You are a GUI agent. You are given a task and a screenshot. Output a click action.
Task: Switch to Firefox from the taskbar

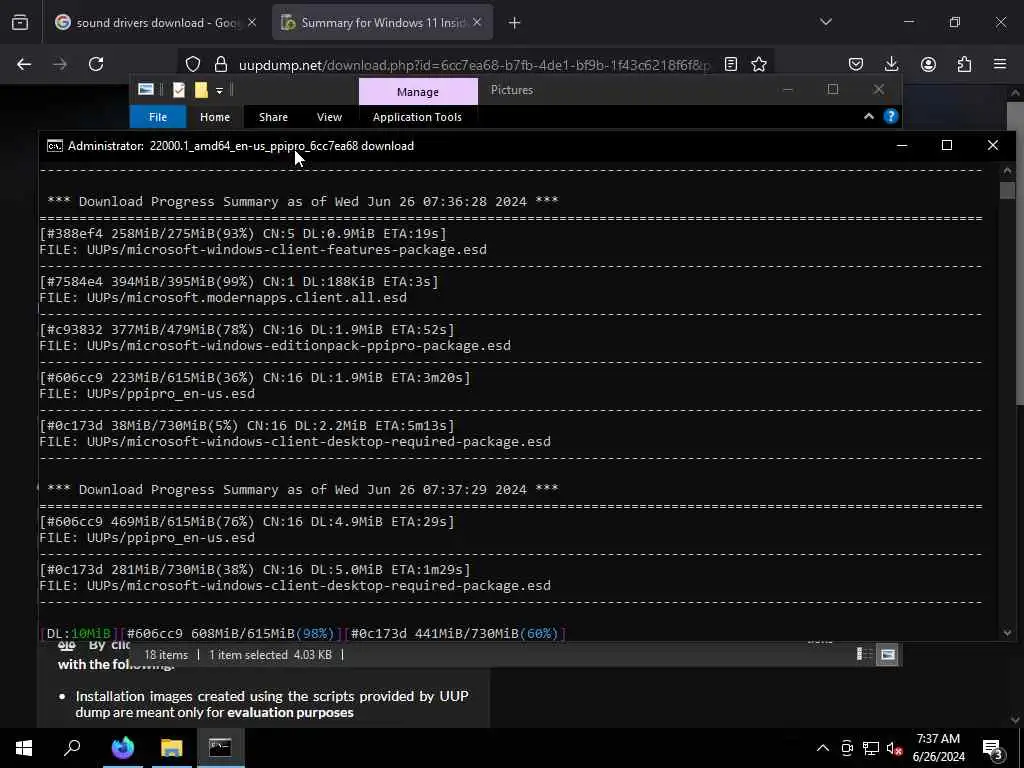pos(123,747)
